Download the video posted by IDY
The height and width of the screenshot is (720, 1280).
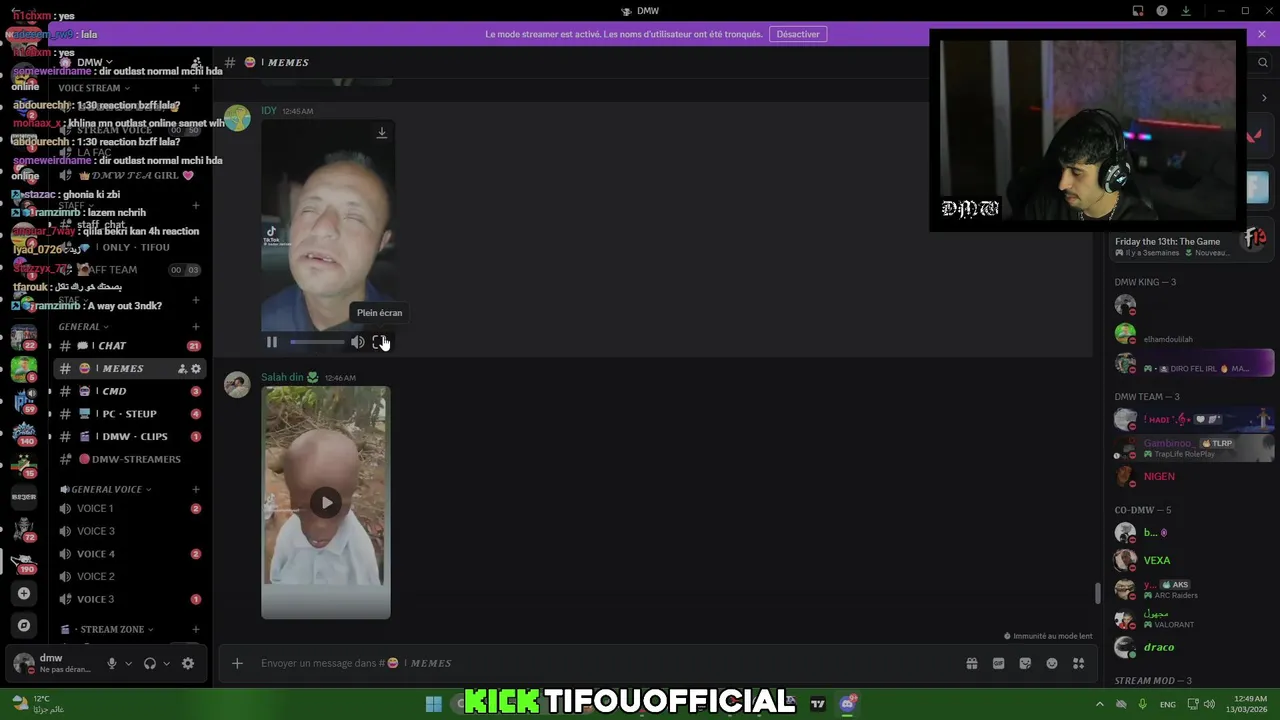[382, 132]
